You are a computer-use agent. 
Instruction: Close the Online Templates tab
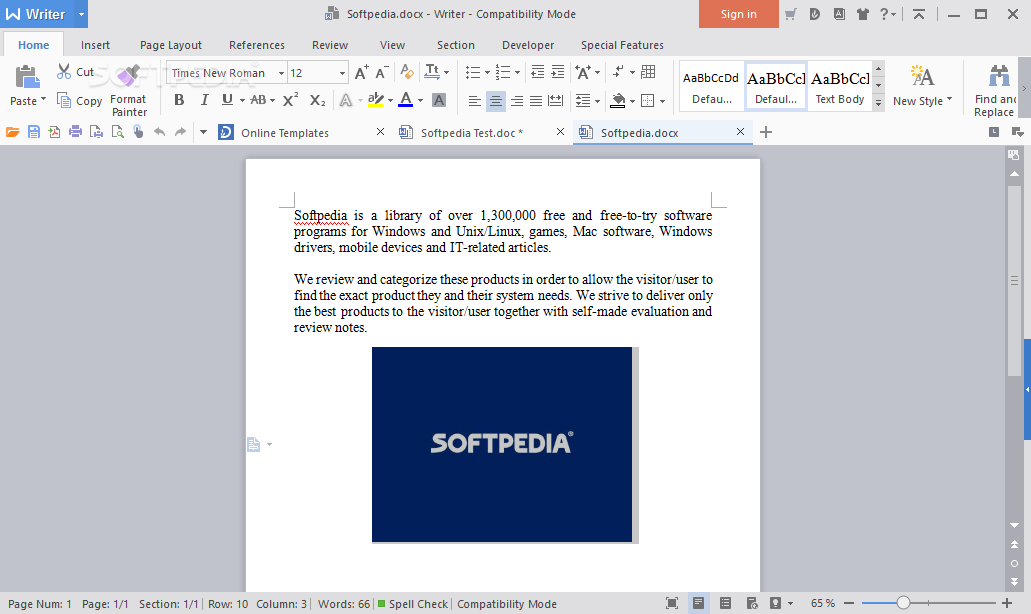click(380, 132)
